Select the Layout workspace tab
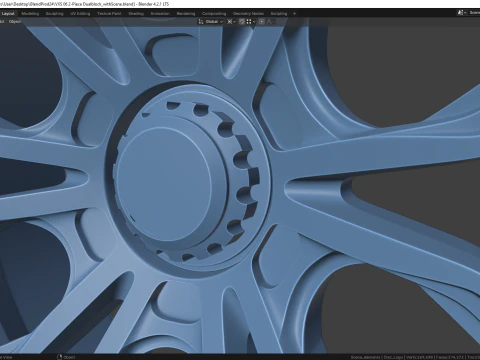 (8, 14)
